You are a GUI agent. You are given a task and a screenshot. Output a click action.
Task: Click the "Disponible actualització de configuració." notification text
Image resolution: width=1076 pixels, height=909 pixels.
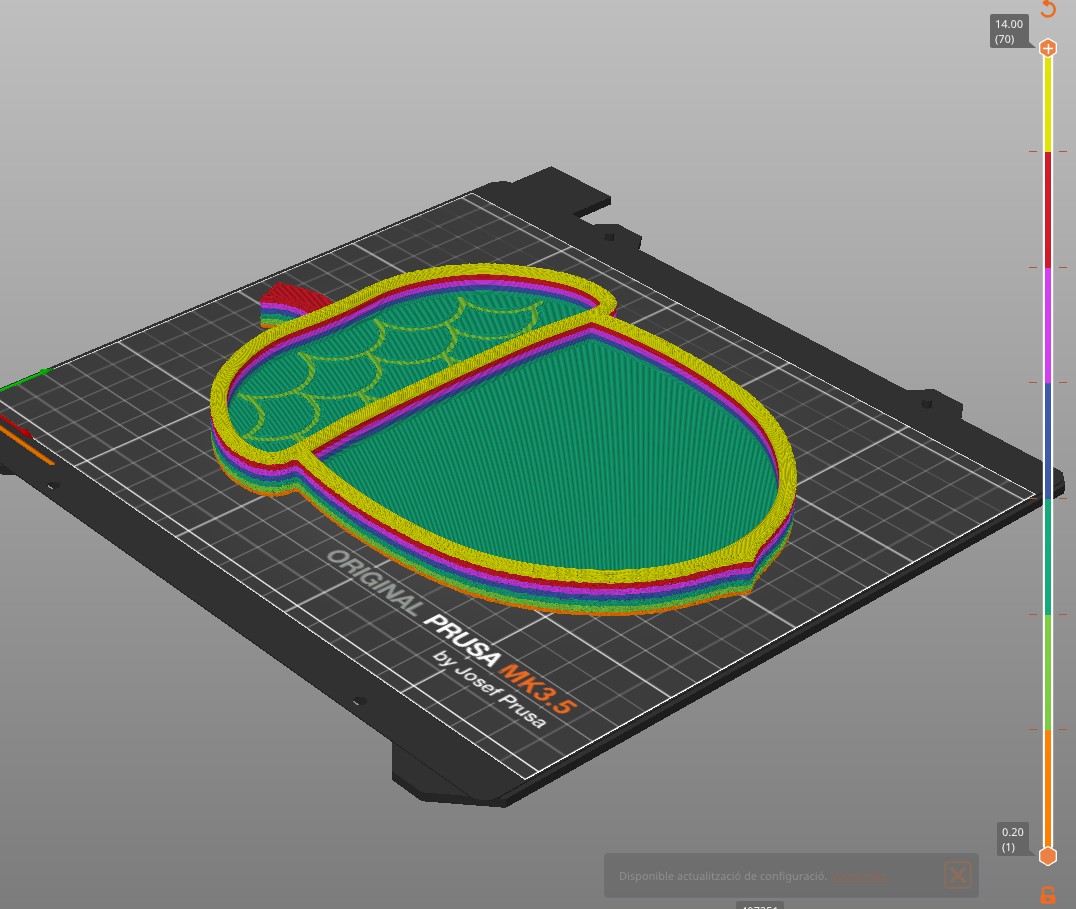pos(723,876)
